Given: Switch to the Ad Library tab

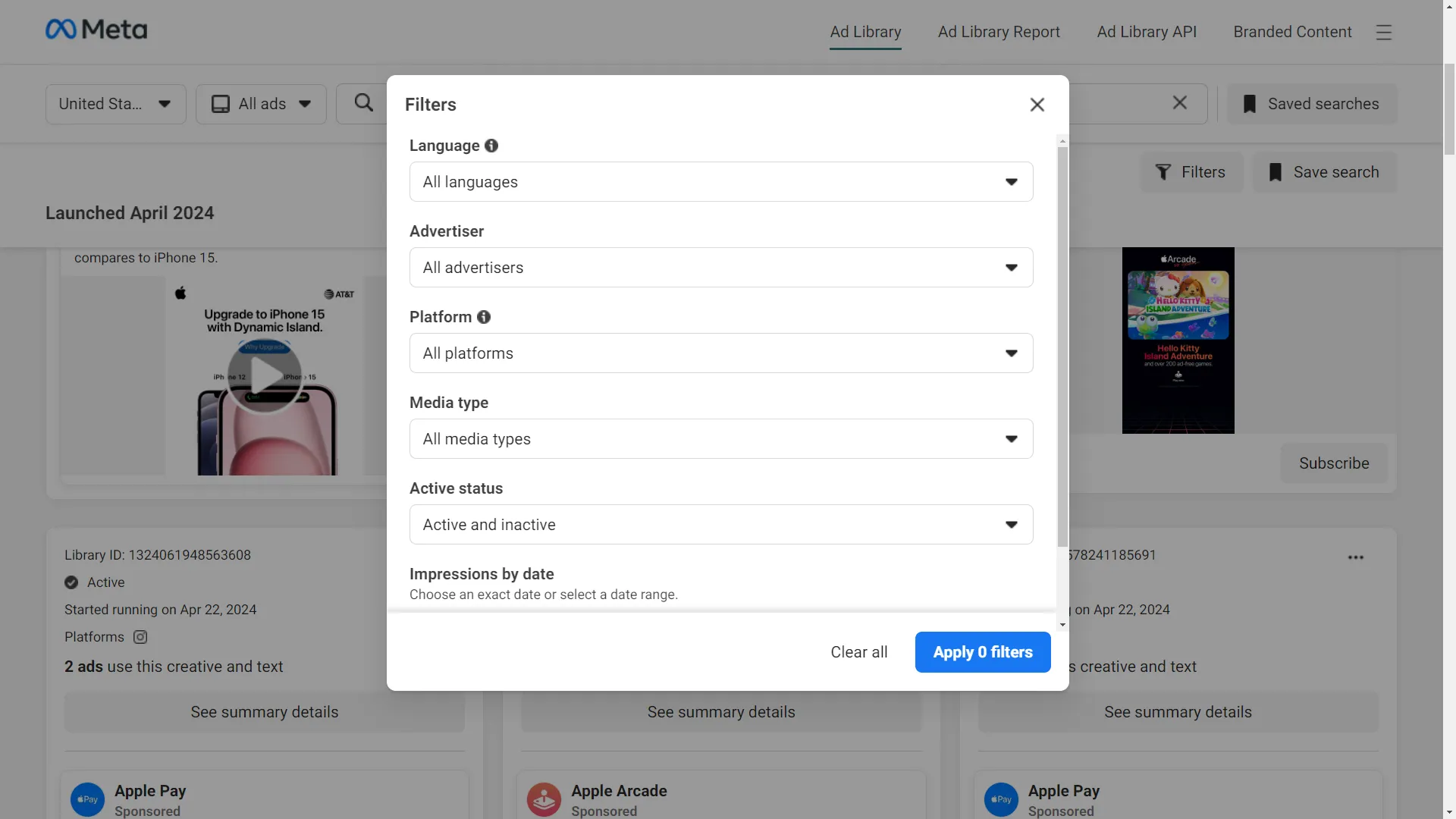Looking at the screenshot, I should [x=865, y=32].
